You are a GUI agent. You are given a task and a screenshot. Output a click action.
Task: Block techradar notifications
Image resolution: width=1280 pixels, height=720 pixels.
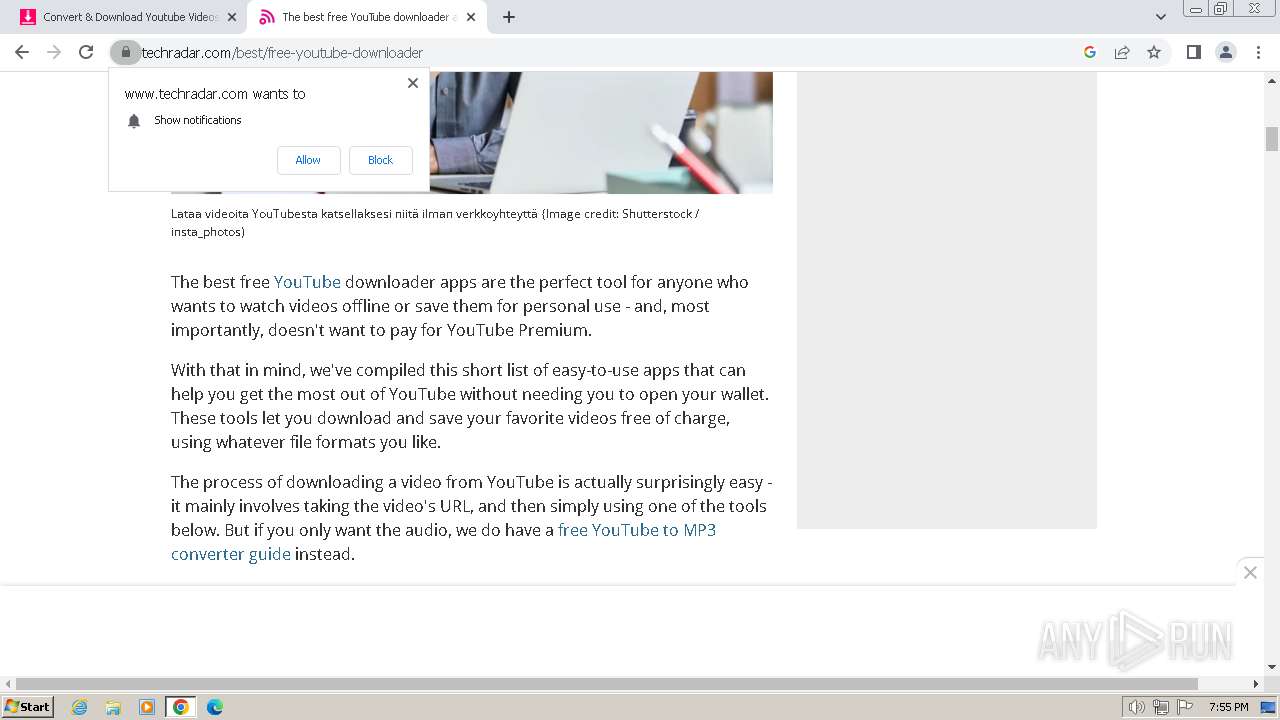click(380, 160)
